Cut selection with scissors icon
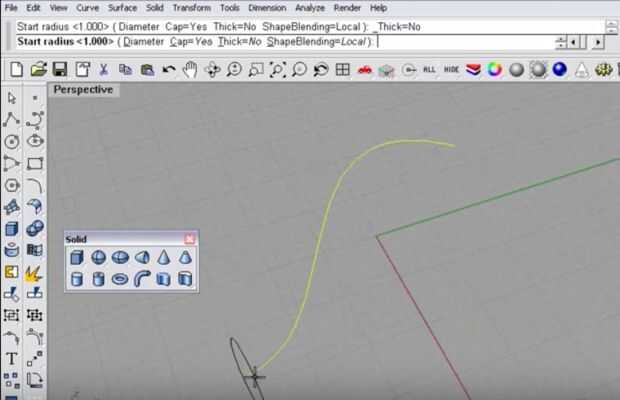The image size is (620, 400). pyautogui.click(x=104, y=70)
